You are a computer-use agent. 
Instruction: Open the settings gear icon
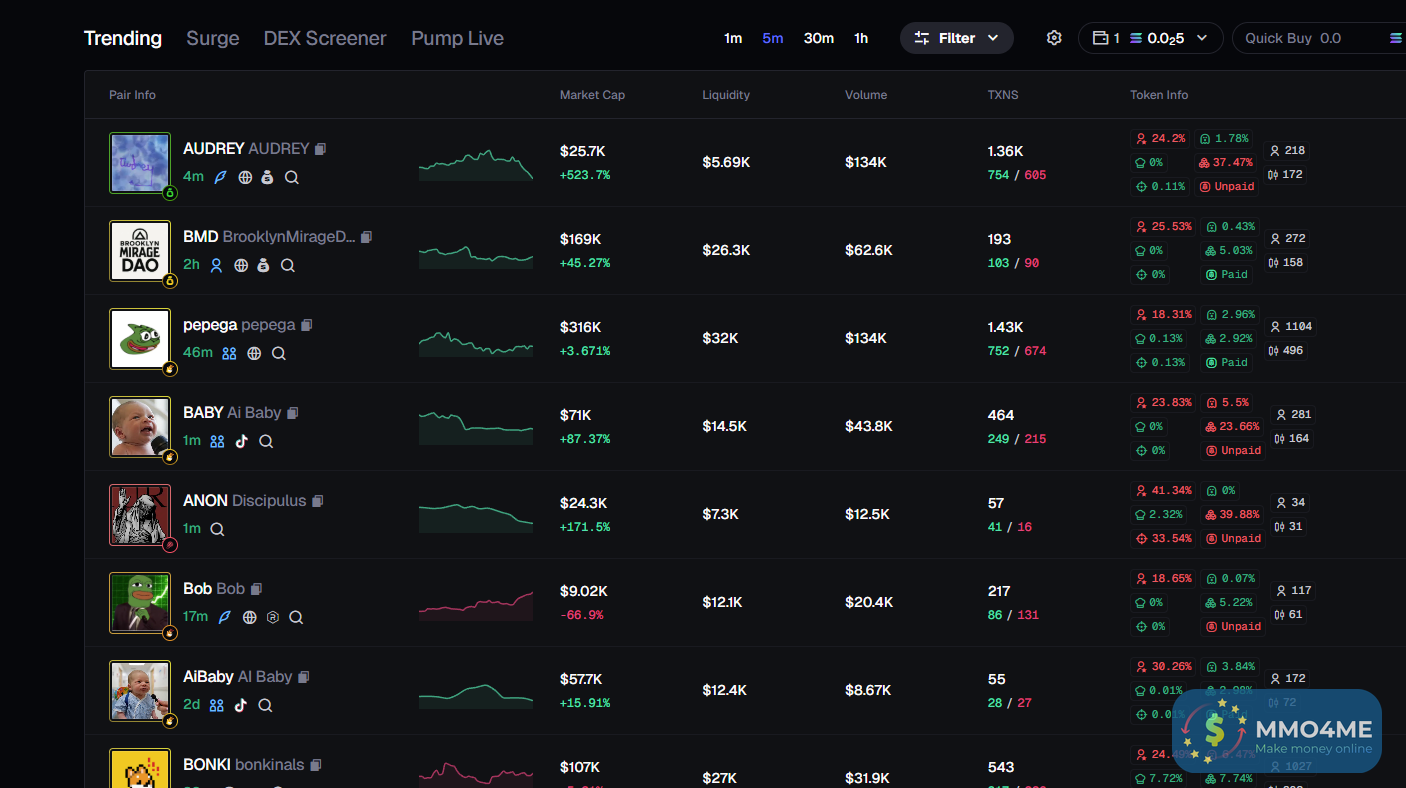[1054, 38]
